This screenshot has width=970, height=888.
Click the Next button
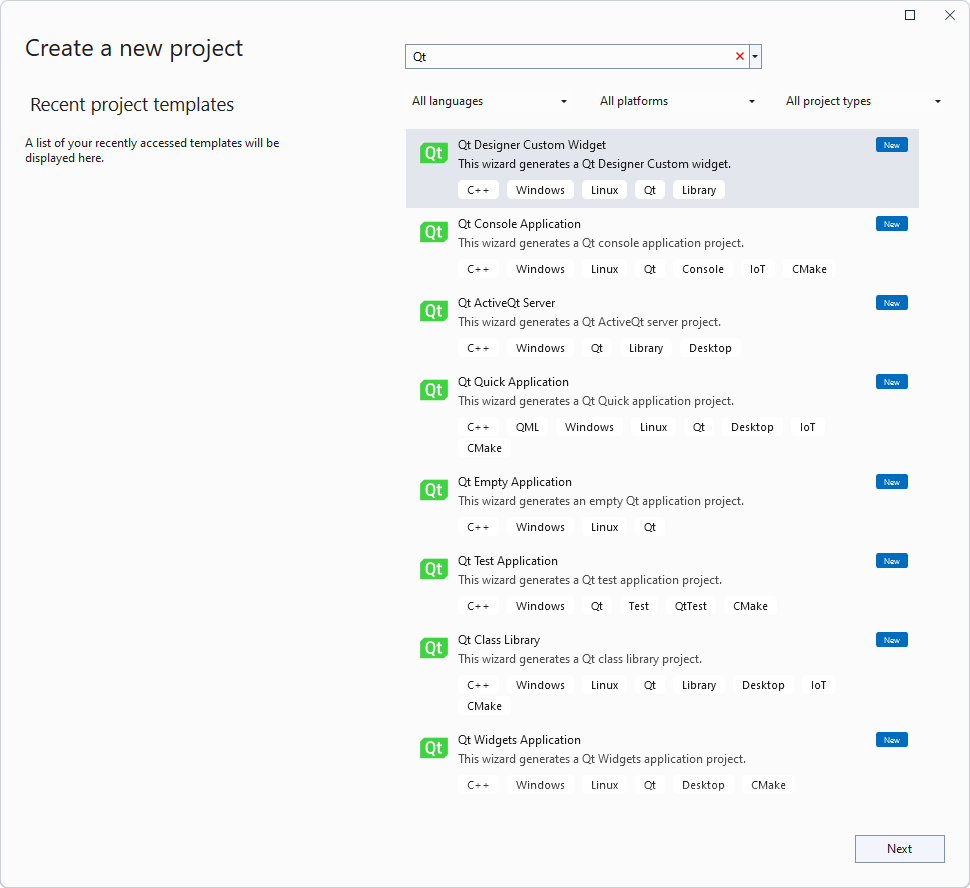point(899,848)
